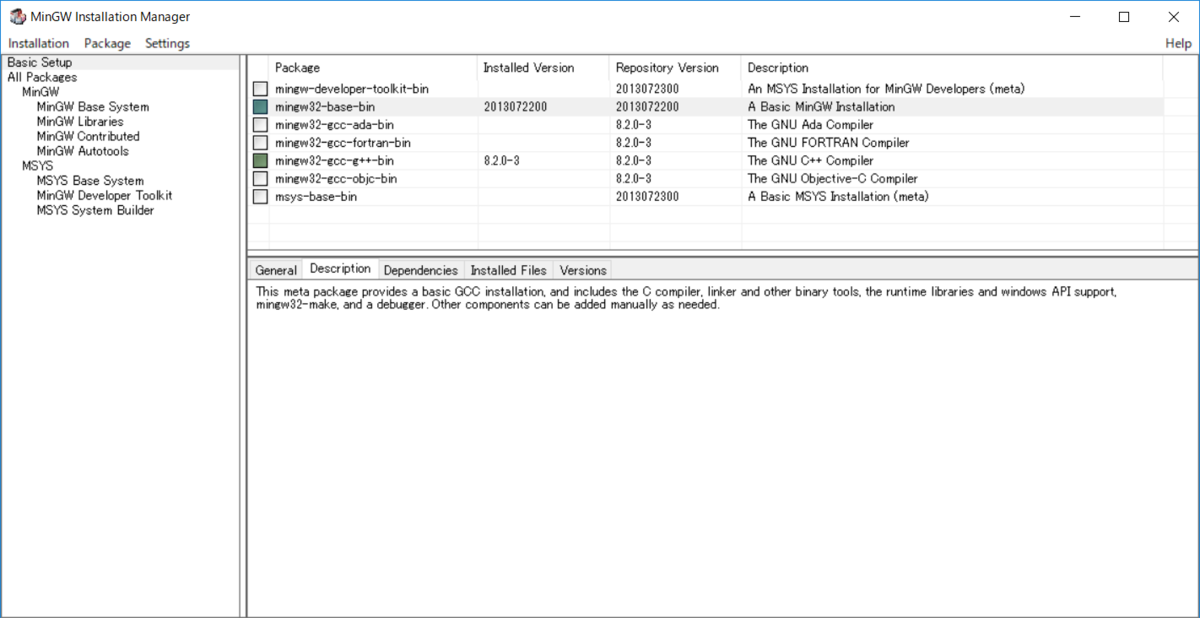Mark mingw32-gcc-fortran-bin checkbox
Screen dimensions: 1200x618
[260, 143]
